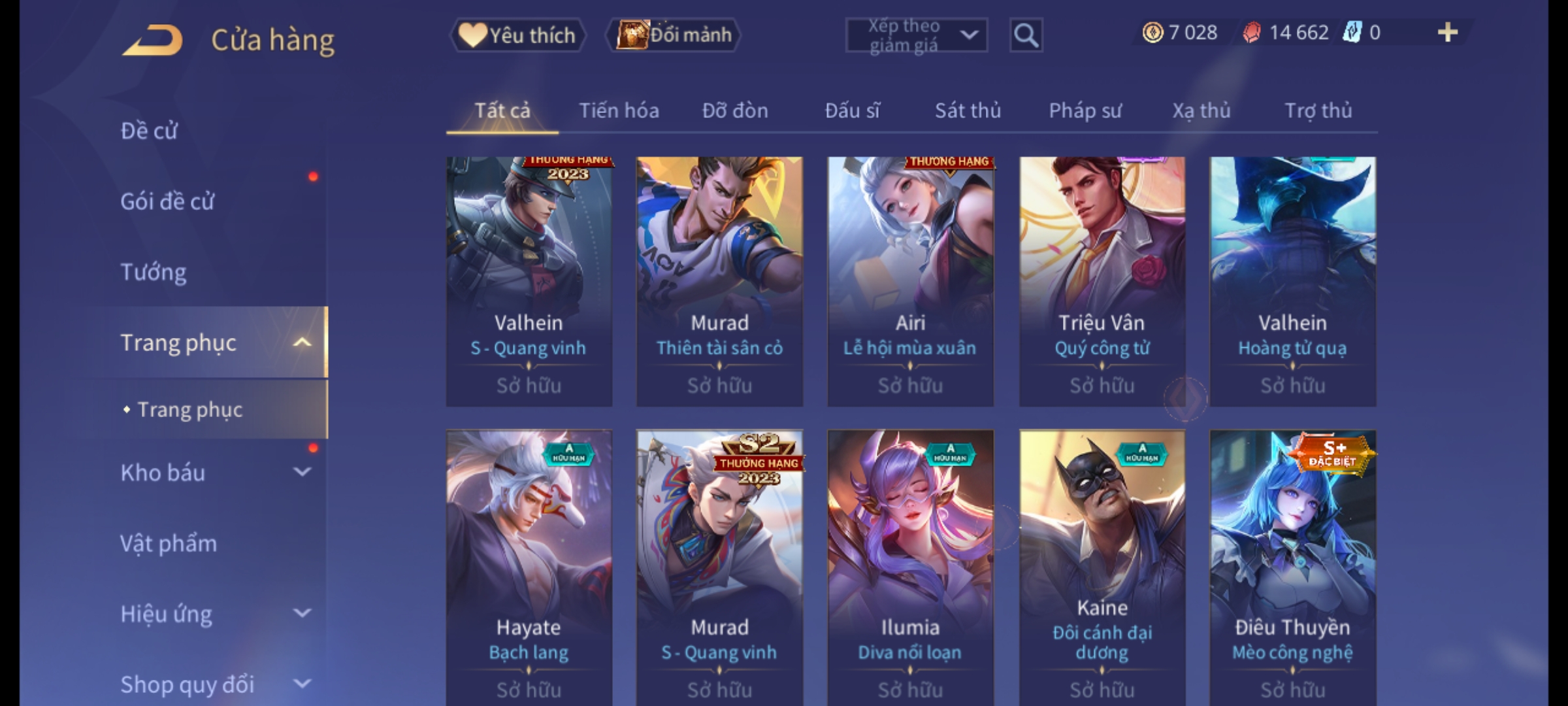
Task: Collapse the Trang phục sidebar section
Action: tap(302, 343)
